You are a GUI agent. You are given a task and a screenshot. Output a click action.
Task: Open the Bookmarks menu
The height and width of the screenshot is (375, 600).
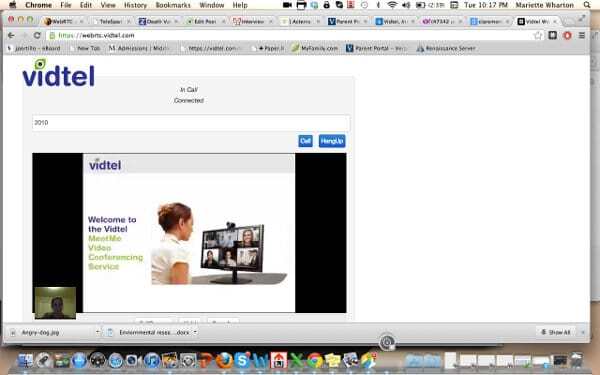(x=173, y=5)
